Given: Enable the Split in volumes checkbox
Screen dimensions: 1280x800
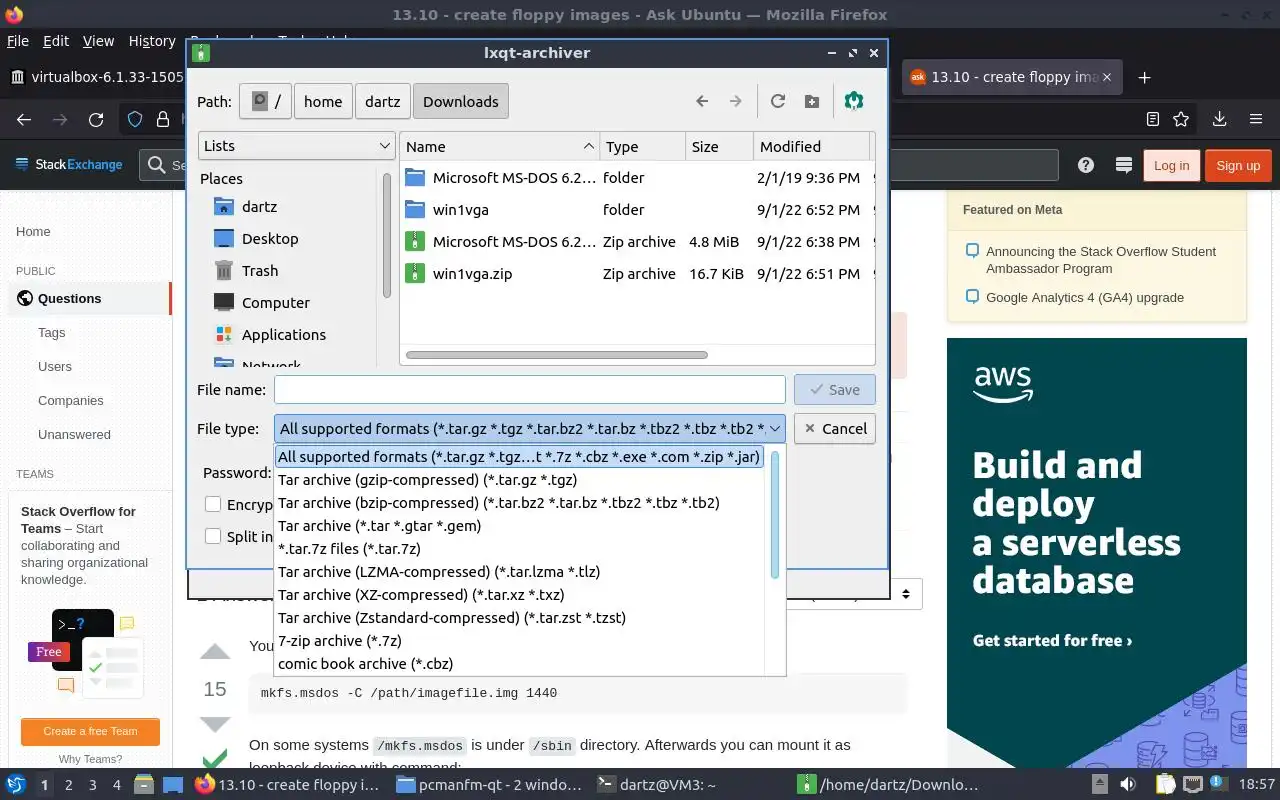Looking at the screenshot, I should (x=213, y=536).
